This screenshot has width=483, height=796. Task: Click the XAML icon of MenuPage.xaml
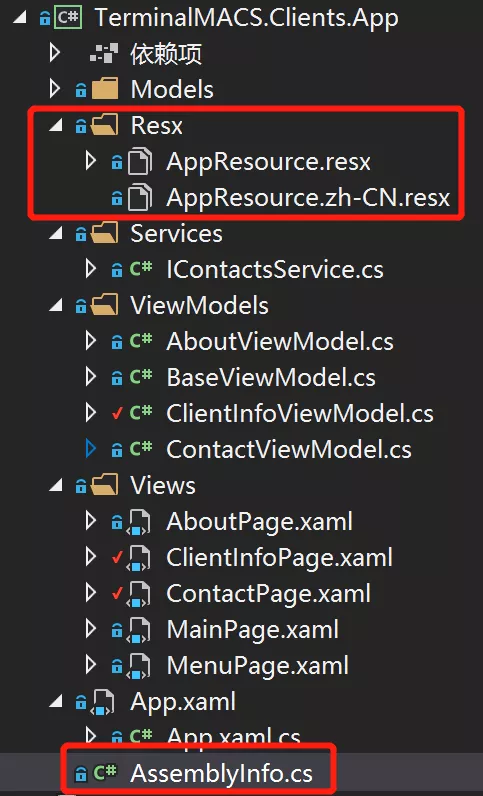click(139, 667)
